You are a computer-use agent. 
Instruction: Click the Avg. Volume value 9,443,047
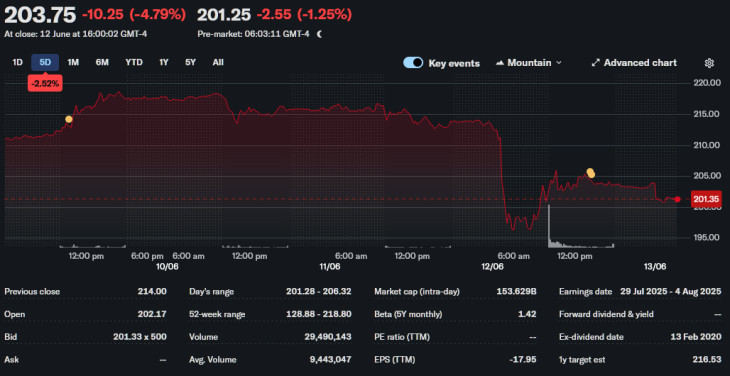[x=331, y=360]
